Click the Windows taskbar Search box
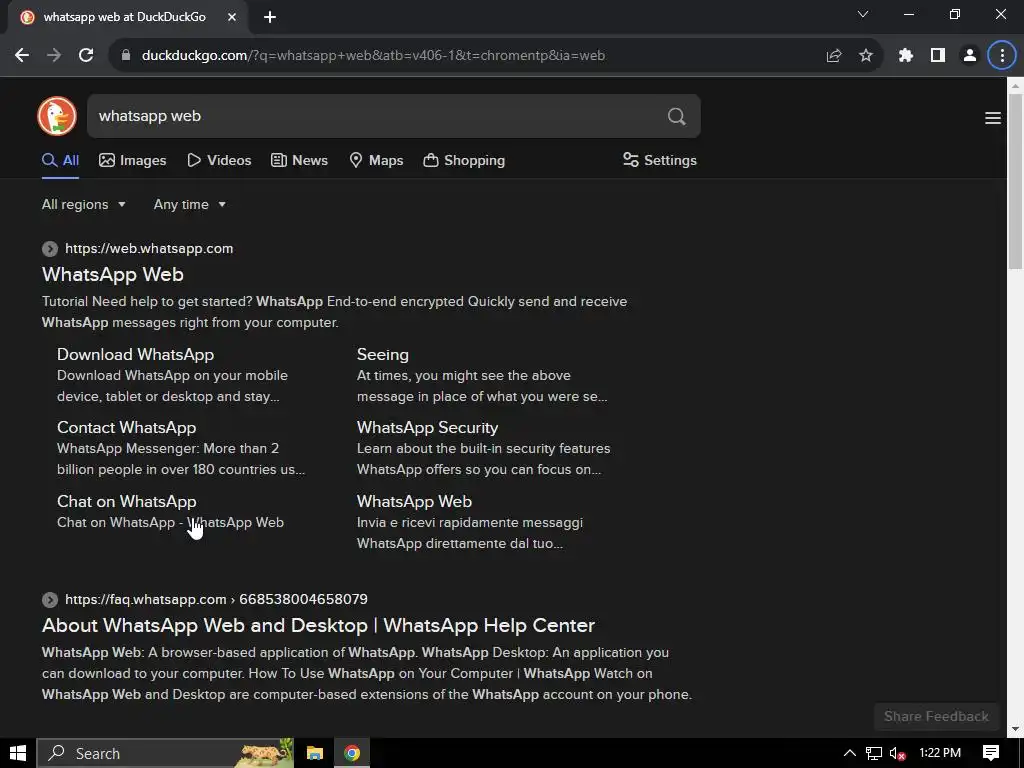The height and width of the screenshot is (768, 1024). tap(165, 753)
